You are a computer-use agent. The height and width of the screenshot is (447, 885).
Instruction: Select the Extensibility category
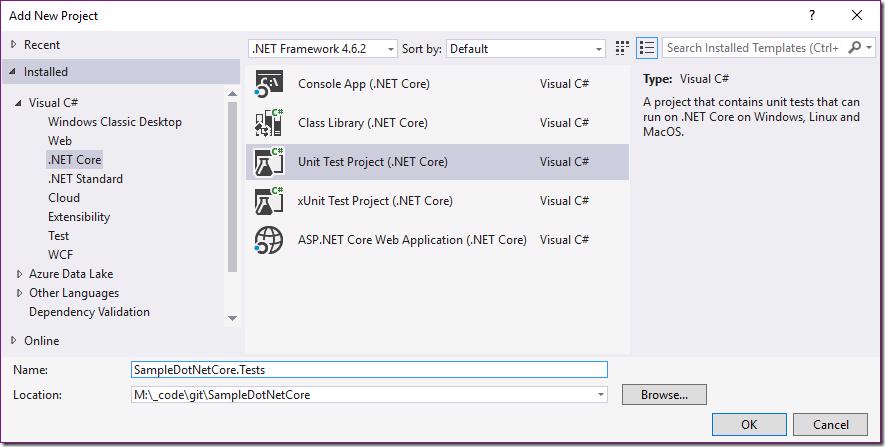coord(78,217)
